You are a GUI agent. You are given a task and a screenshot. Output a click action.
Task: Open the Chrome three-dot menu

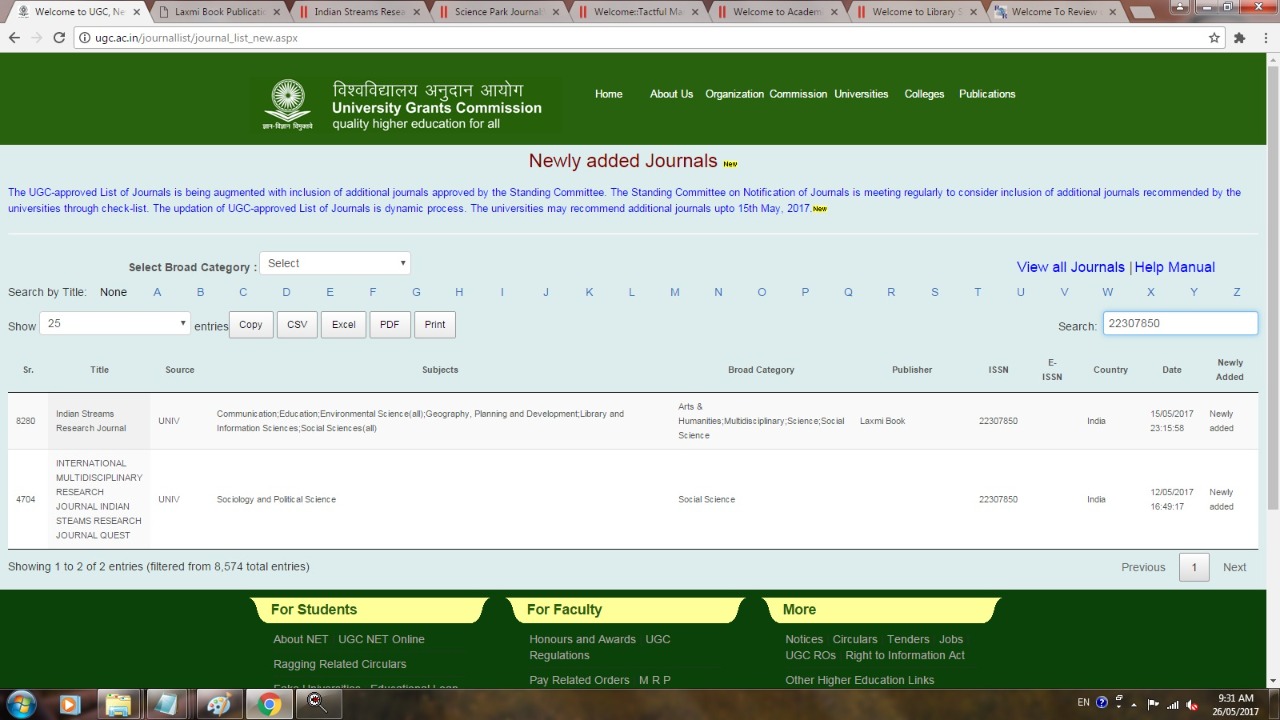point(1265,38)
